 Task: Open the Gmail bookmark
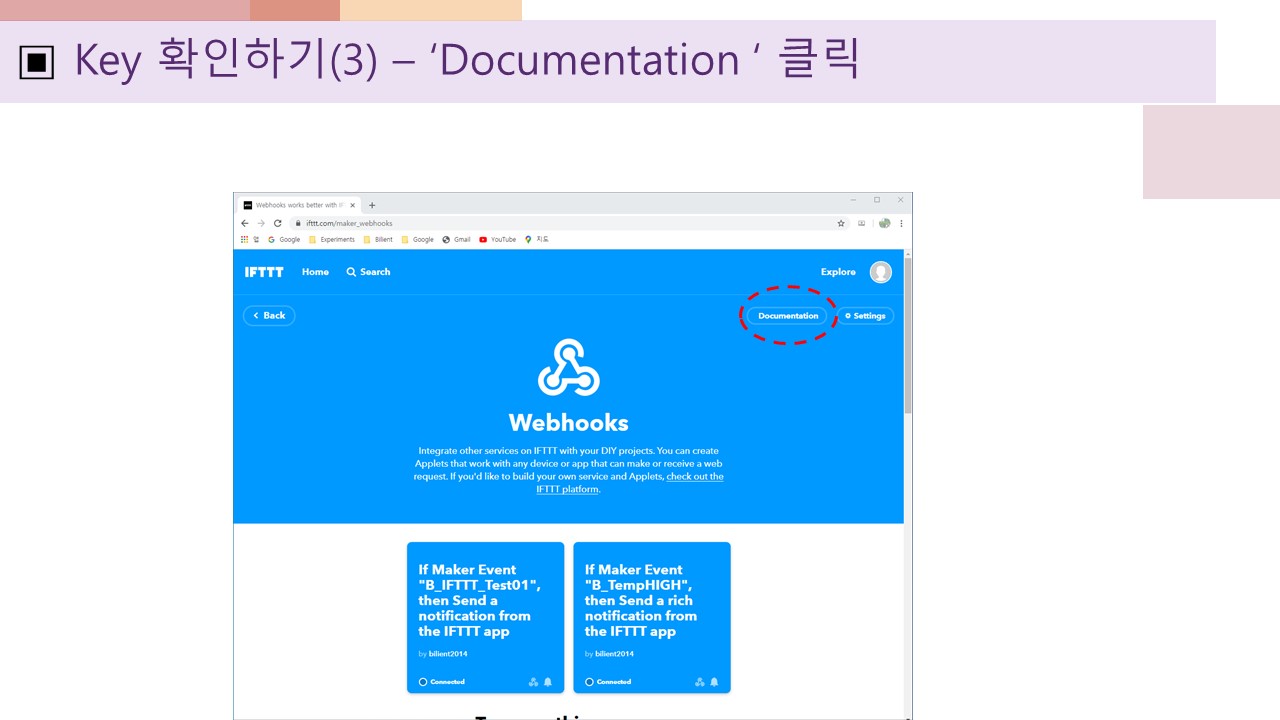tap(457, 240)
